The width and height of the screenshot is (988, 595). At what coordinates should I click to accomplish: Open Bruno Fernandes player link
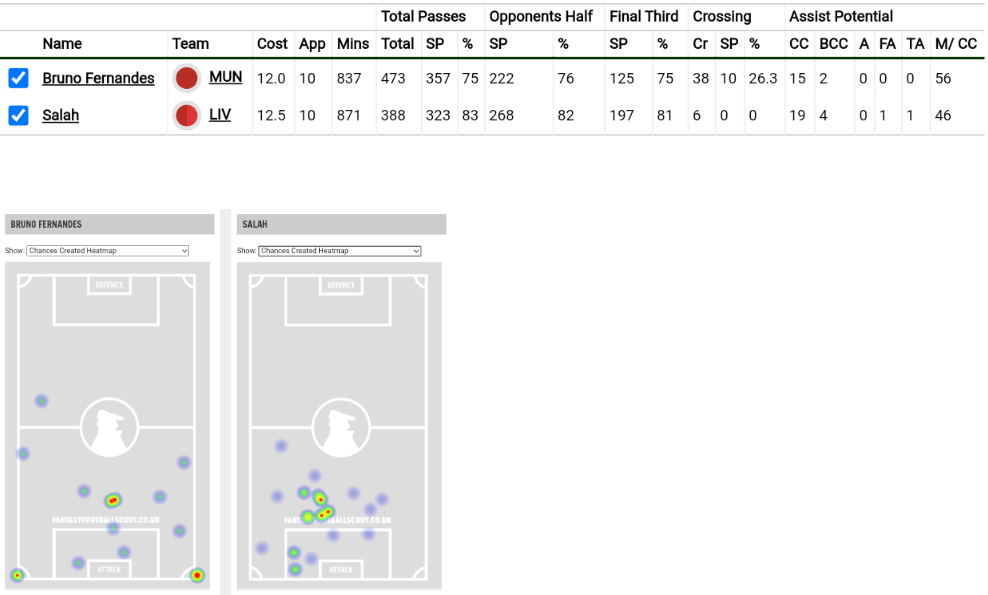click(x=98, y=78)
